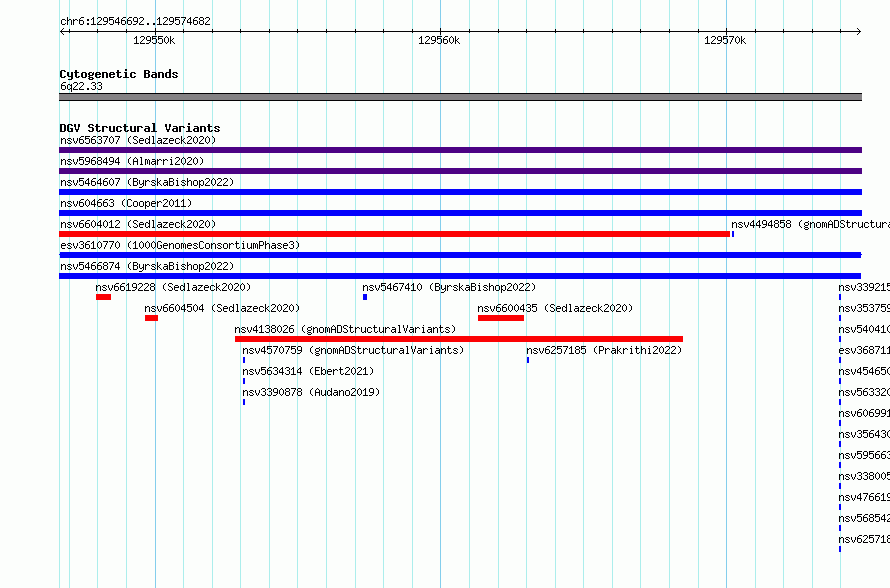890x588 pixels.
Task: Open variant nsv6257185 (Prakrithi2022) label
Action: [604, 350]
